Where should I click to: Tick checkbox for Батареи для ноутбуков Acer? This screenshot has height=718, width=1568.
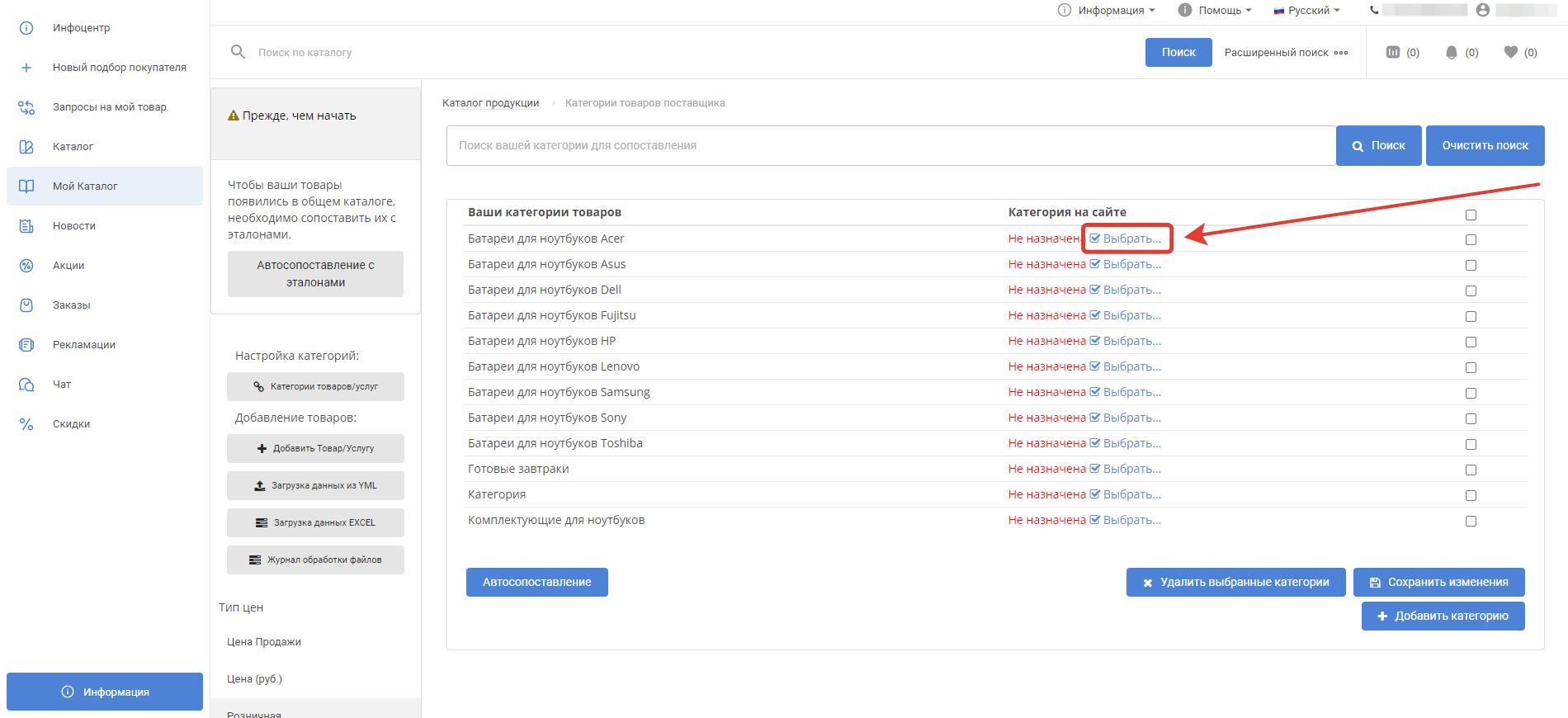click(1471, 239)
